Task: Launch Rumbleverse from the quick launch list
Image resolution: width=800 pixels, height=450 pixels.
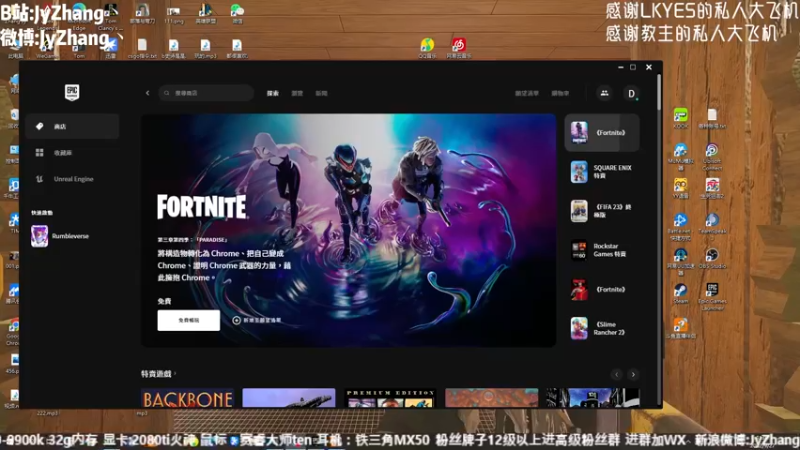Action: [x=61, y=236]
